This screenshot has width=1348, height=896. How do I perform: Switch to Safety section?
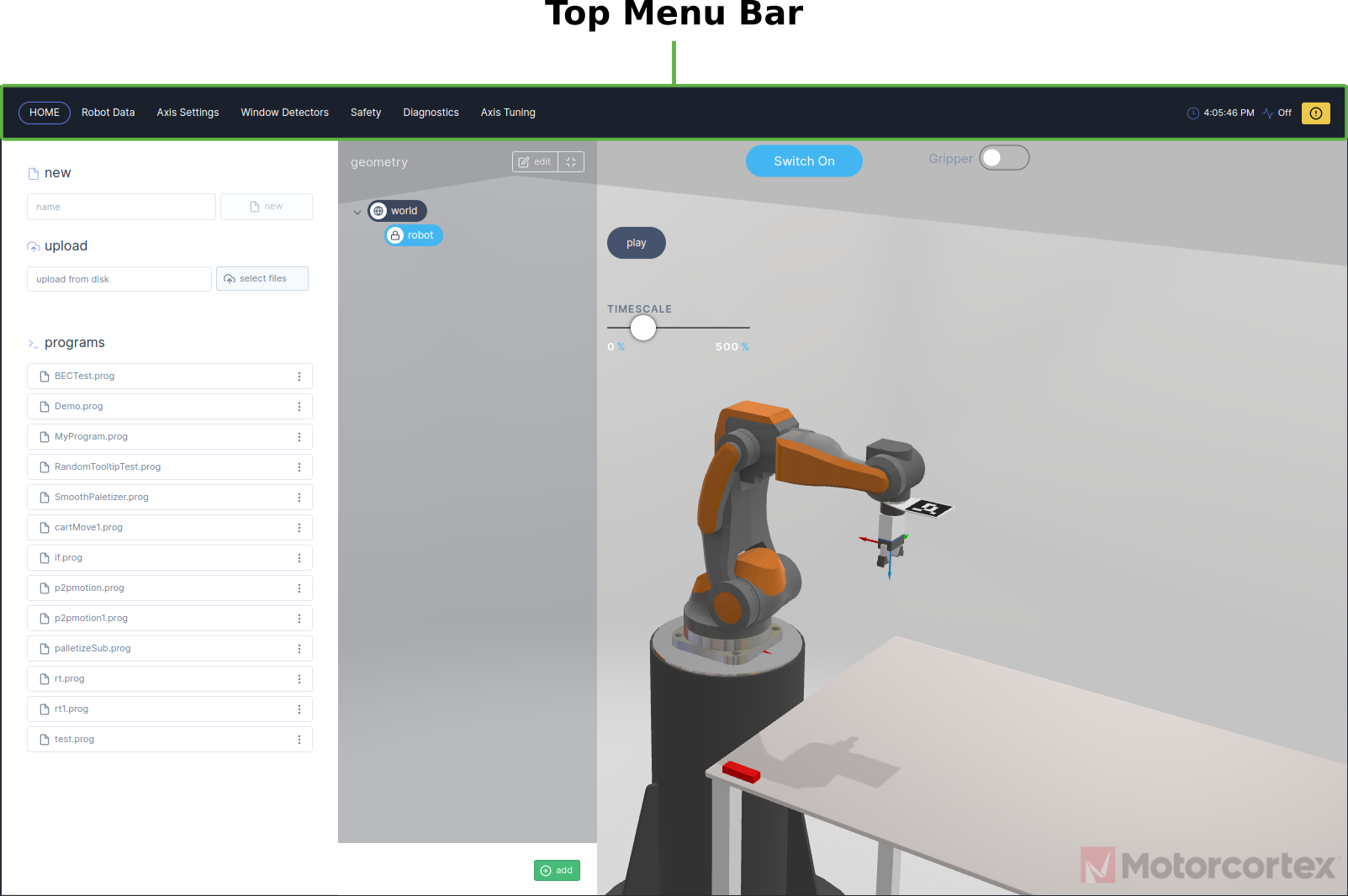coord(366,113)
